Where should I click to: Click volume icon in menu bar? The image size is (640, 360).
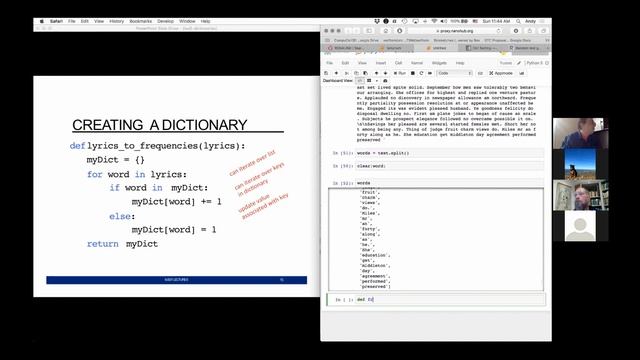tap(444, 21)
